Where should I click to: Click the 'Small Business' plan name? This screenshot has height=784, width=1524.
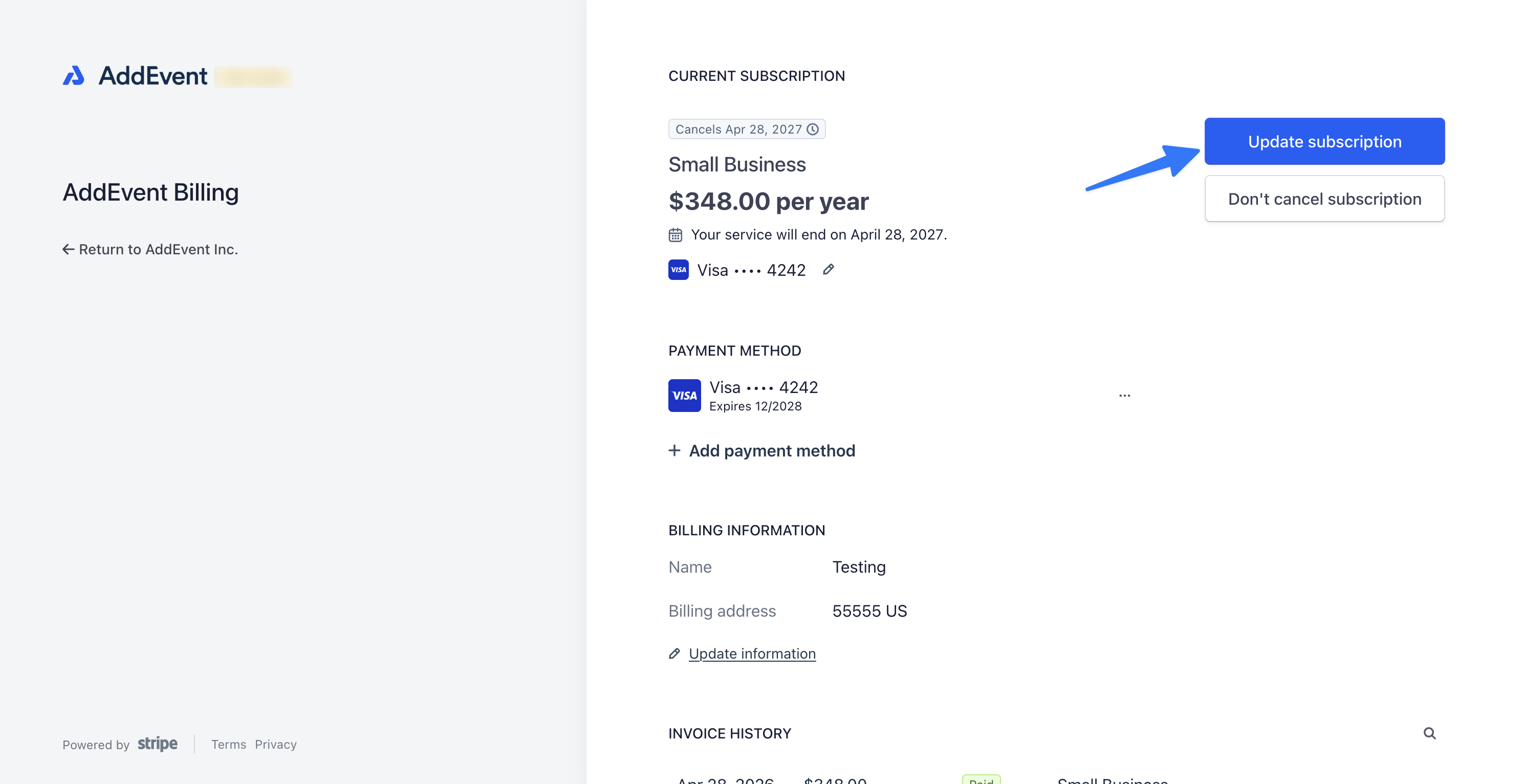737,164
